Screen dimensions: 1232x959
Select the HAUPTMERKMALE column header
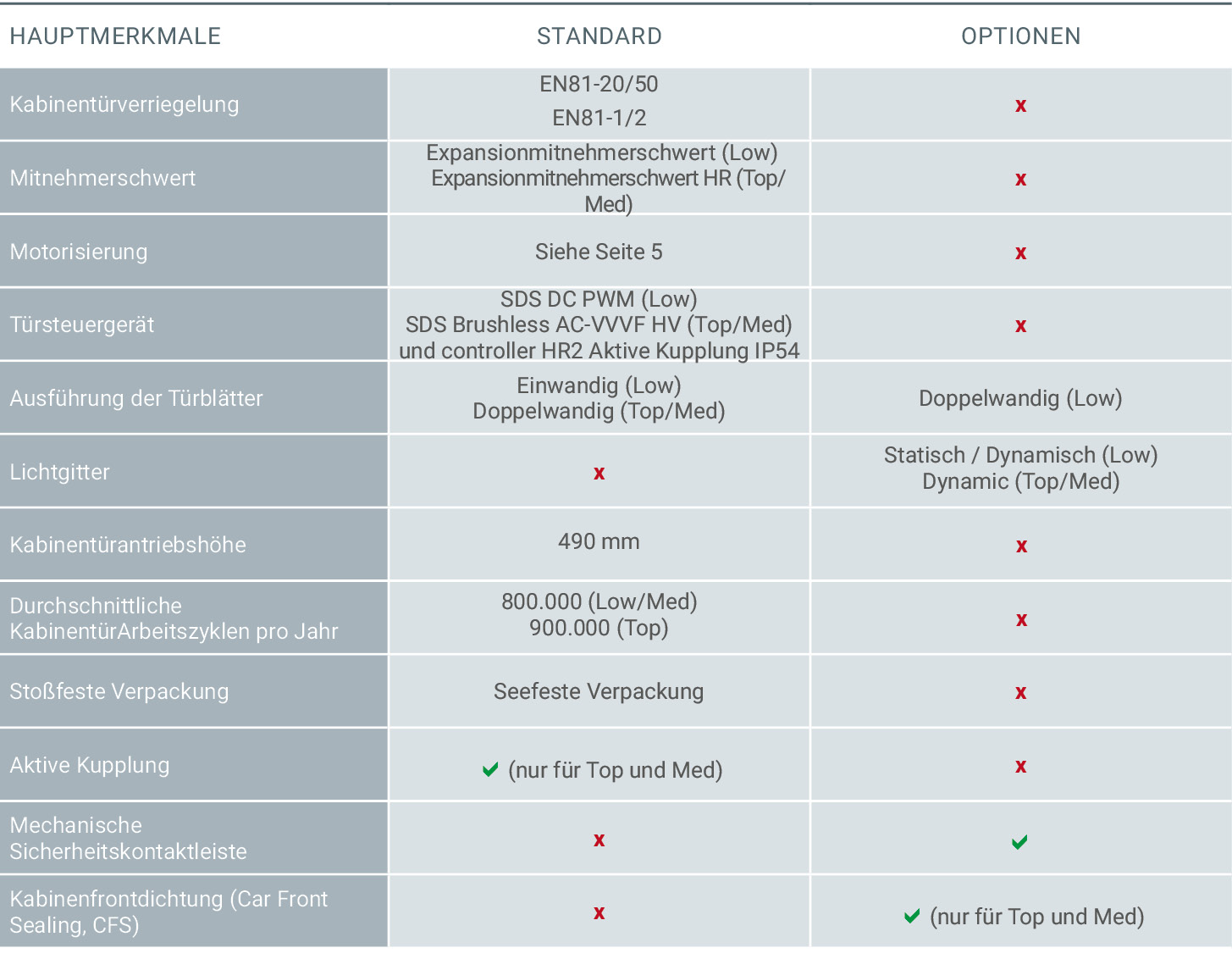[x=115, y=36]
